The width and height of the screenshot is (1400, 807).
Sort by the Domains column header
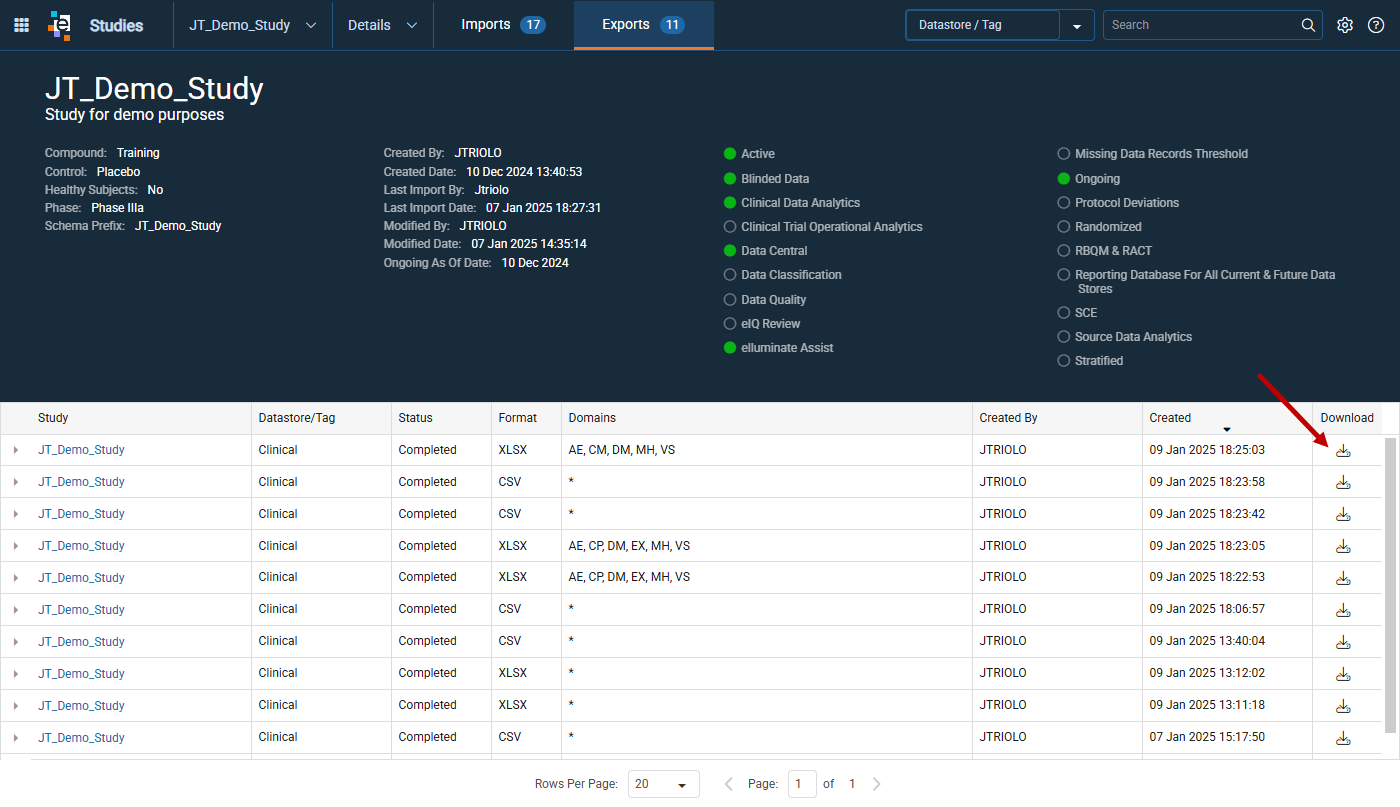tap(592, 418)
